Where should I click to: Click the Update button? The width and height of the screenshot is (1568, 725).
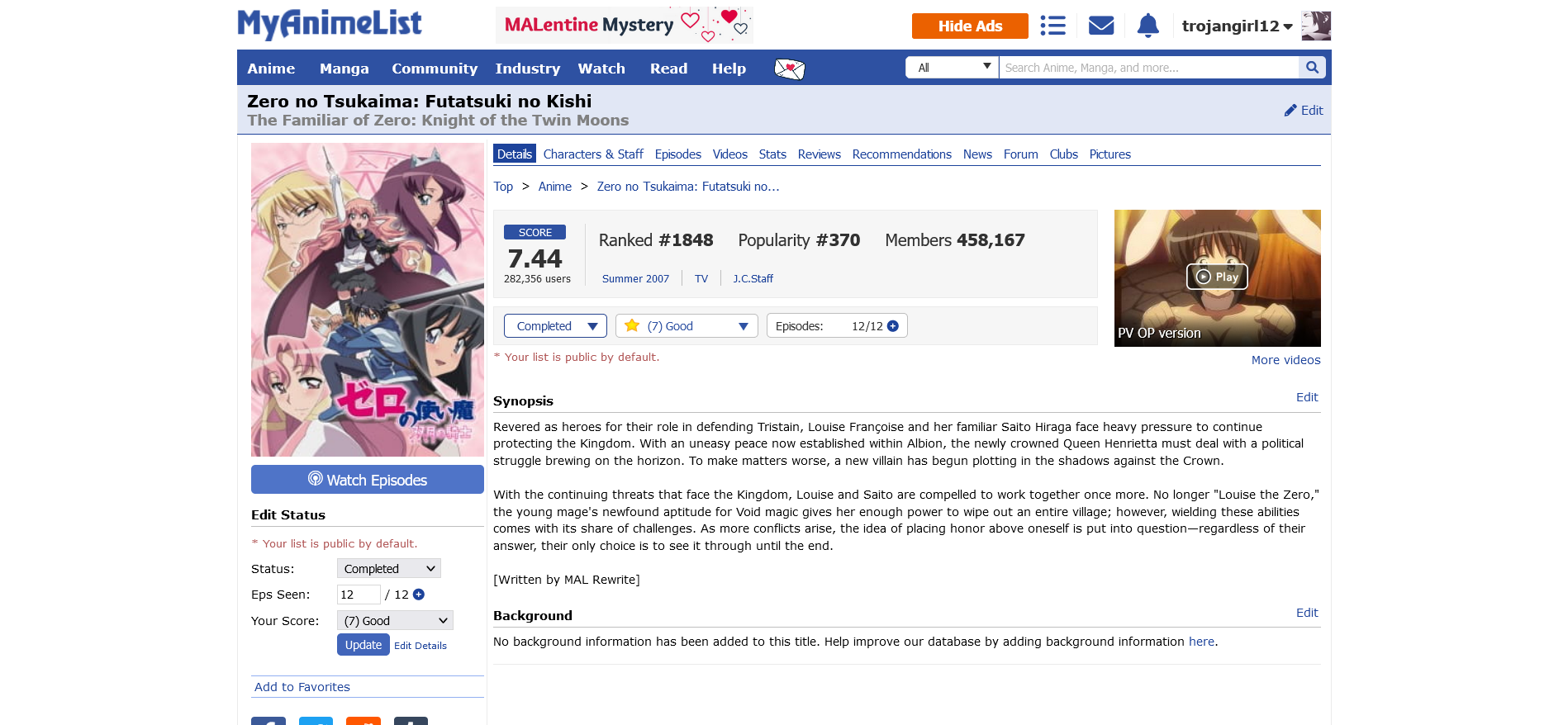(x=363, y=645)
